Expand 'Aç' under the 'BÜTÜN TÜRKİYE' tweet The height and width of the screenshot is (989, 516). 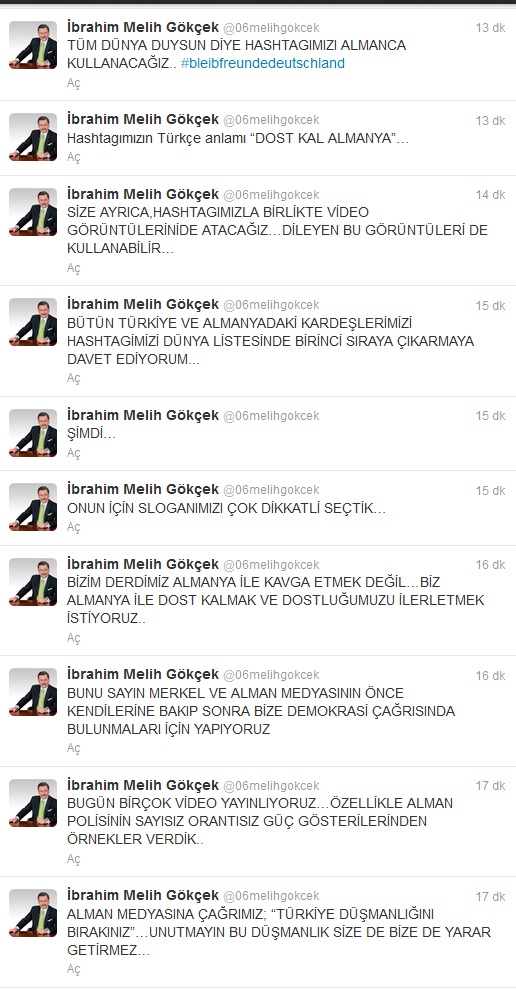(x=74, y=378)
